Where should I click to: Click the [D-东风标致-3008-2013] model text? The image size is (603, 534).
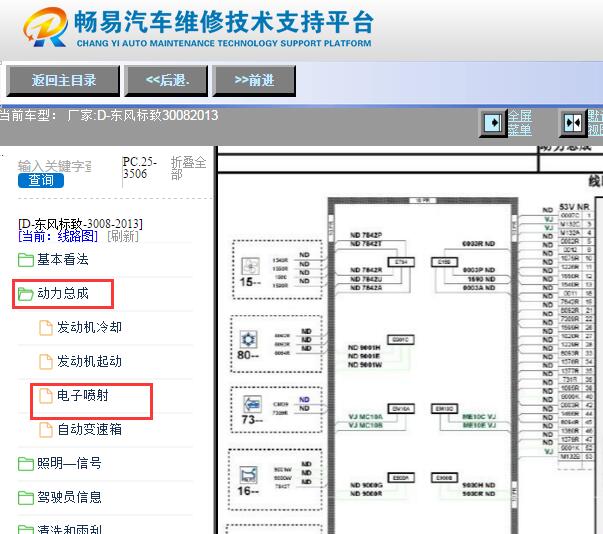[80, 223]
